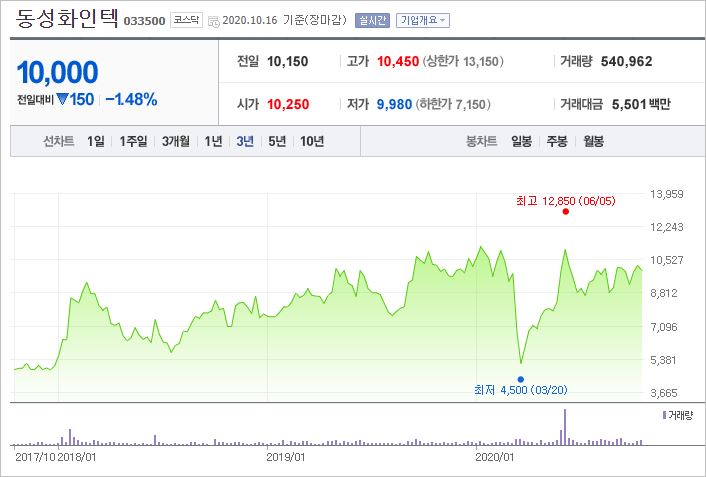Click the stock name 동성화인텍
Viewport: 706px width, 477px height.
[x=67, y=19]
